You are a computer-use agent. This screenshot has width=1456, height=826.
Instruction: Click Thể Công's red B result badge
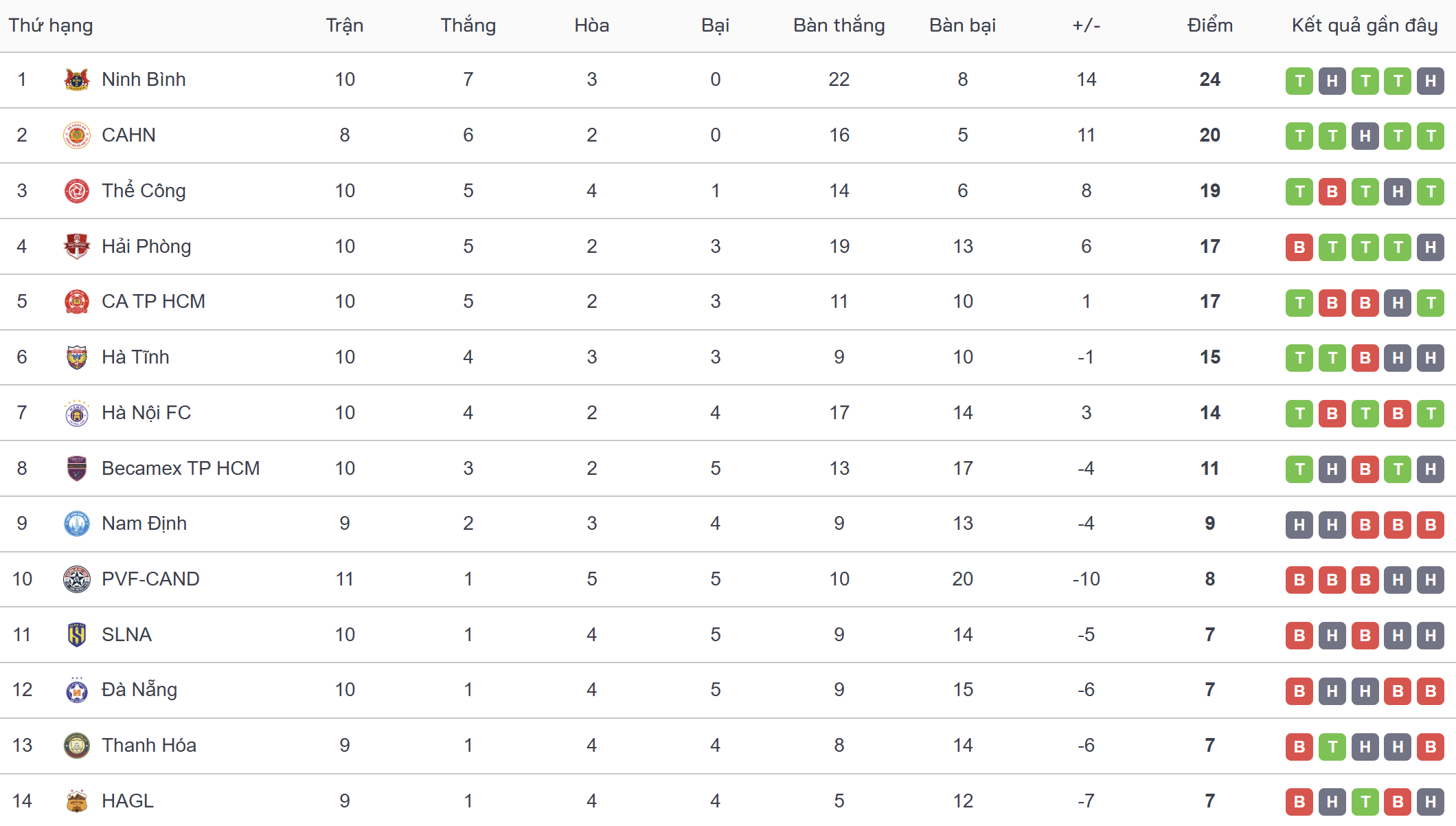point(1332,192)
